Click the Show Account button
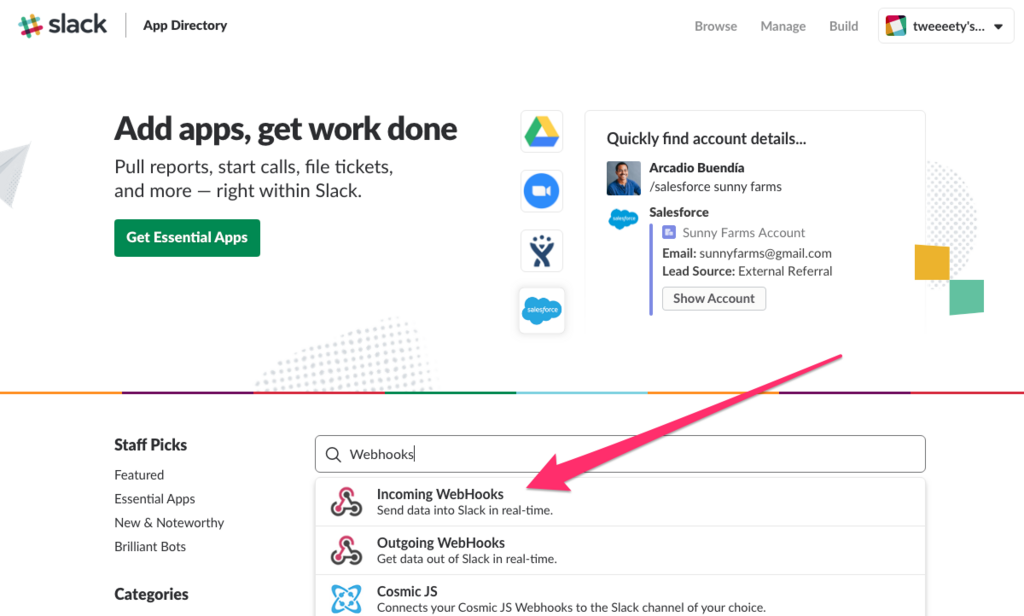The image size is (1024, 616). [x=714, y=299]
